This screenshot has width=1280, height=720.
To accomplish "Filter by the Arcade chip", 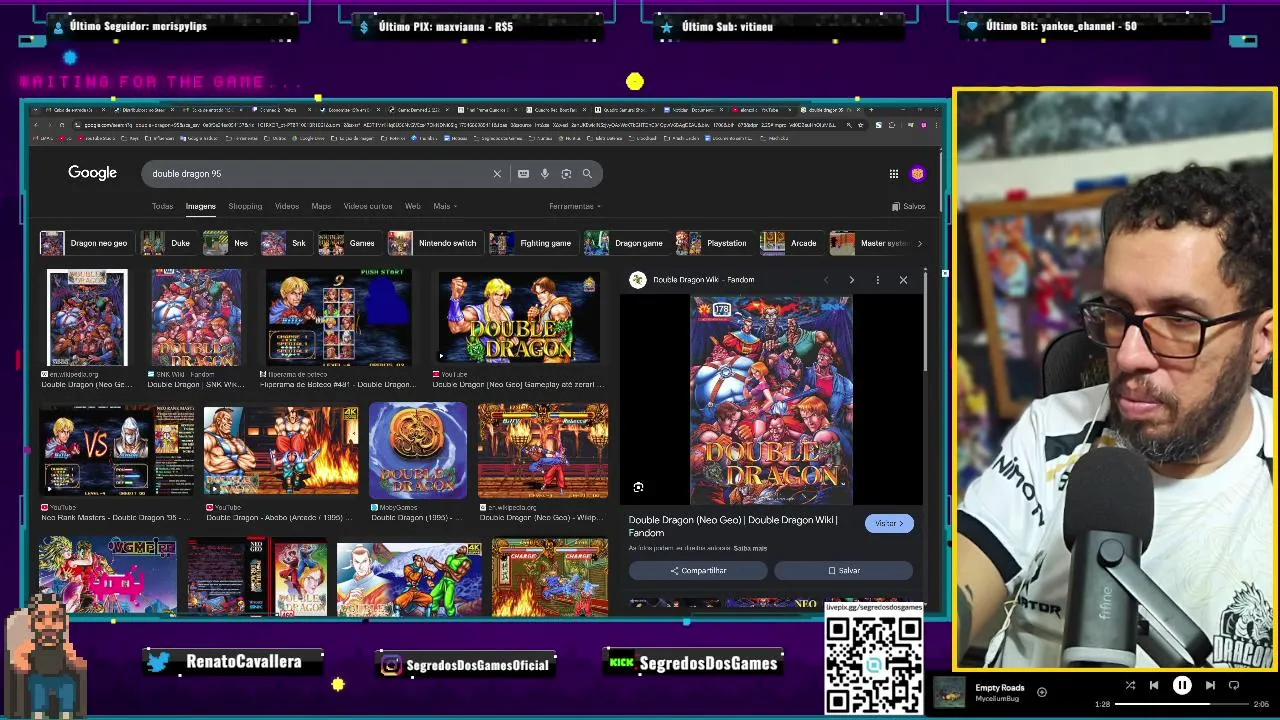I will pyautogui.click(x=790, y=243).
